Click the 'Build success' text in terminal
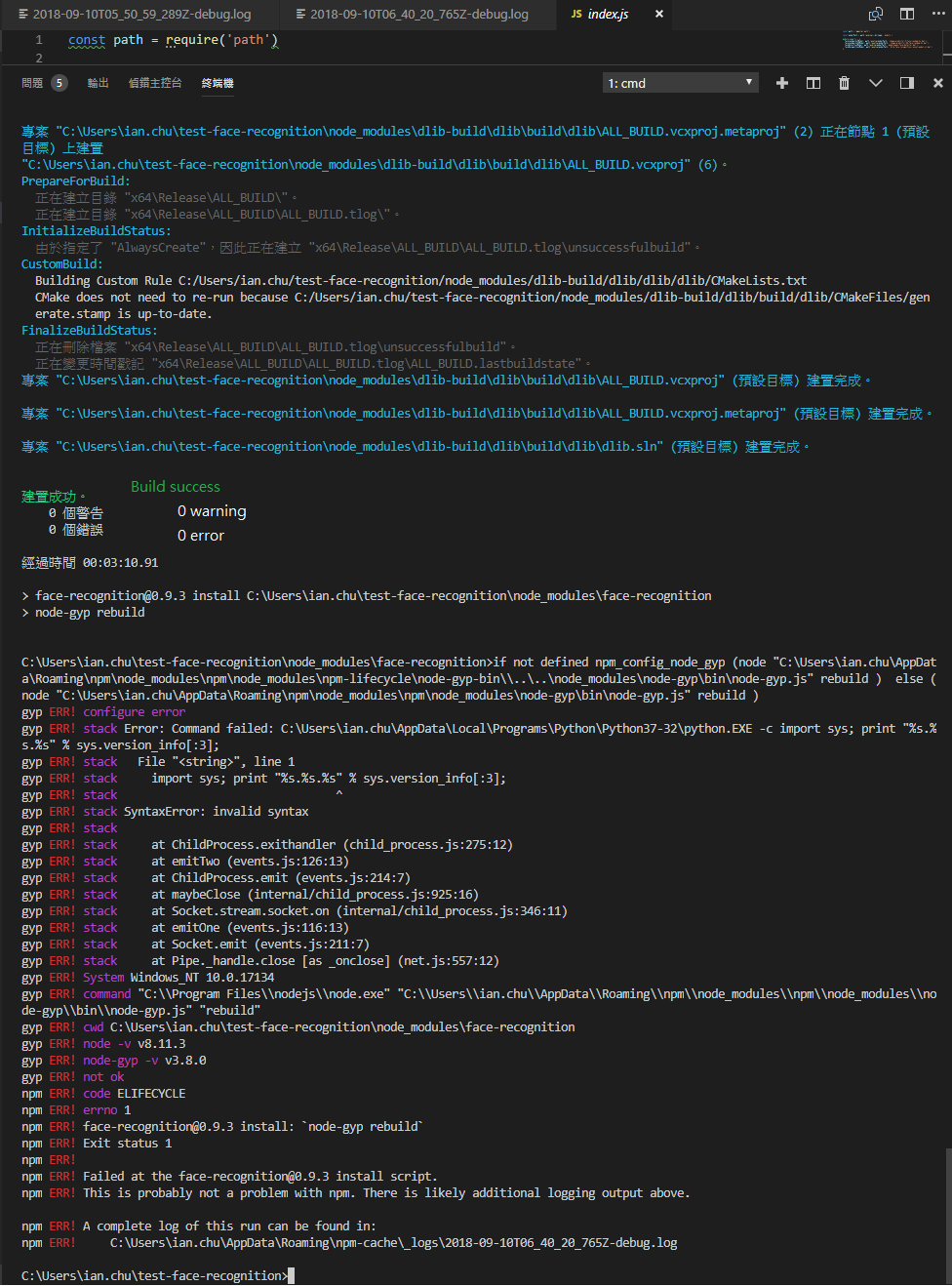Image resolution: width=952 pixels, height=1286 pixels. (x=176, y=486)
